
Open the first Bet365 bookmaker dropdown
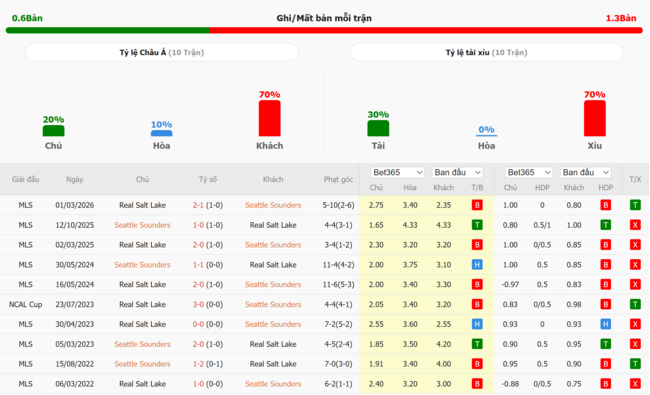click(397, 172)
